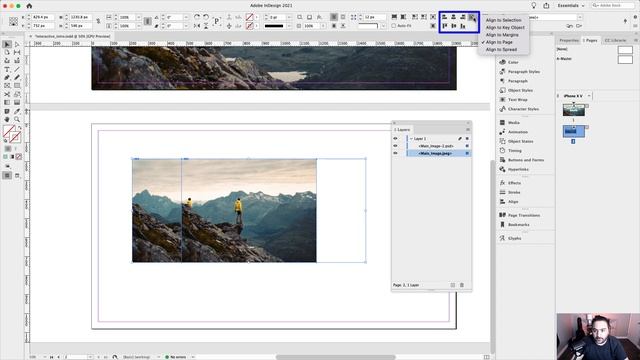Open scale X percentage dropdown

139,17
